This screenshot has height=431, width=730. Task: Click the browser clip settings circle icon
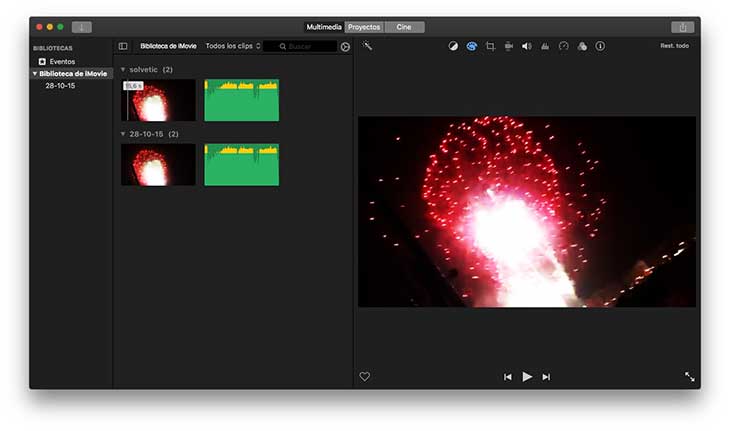click(x=345, y=47)
